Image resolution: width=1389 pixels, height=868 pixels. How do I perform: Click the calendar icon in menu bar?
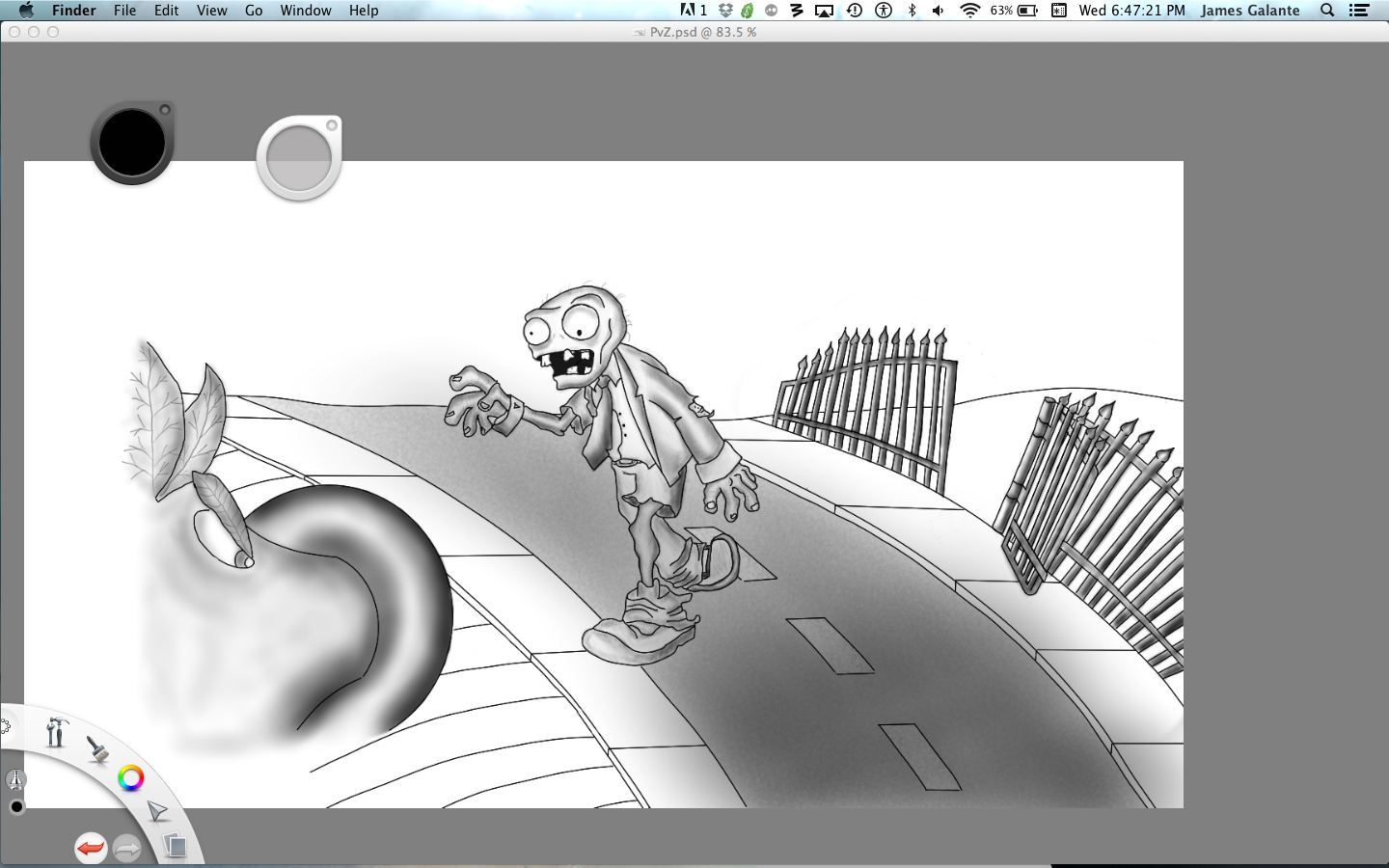pyautogui.click(x=1059, y=11)
